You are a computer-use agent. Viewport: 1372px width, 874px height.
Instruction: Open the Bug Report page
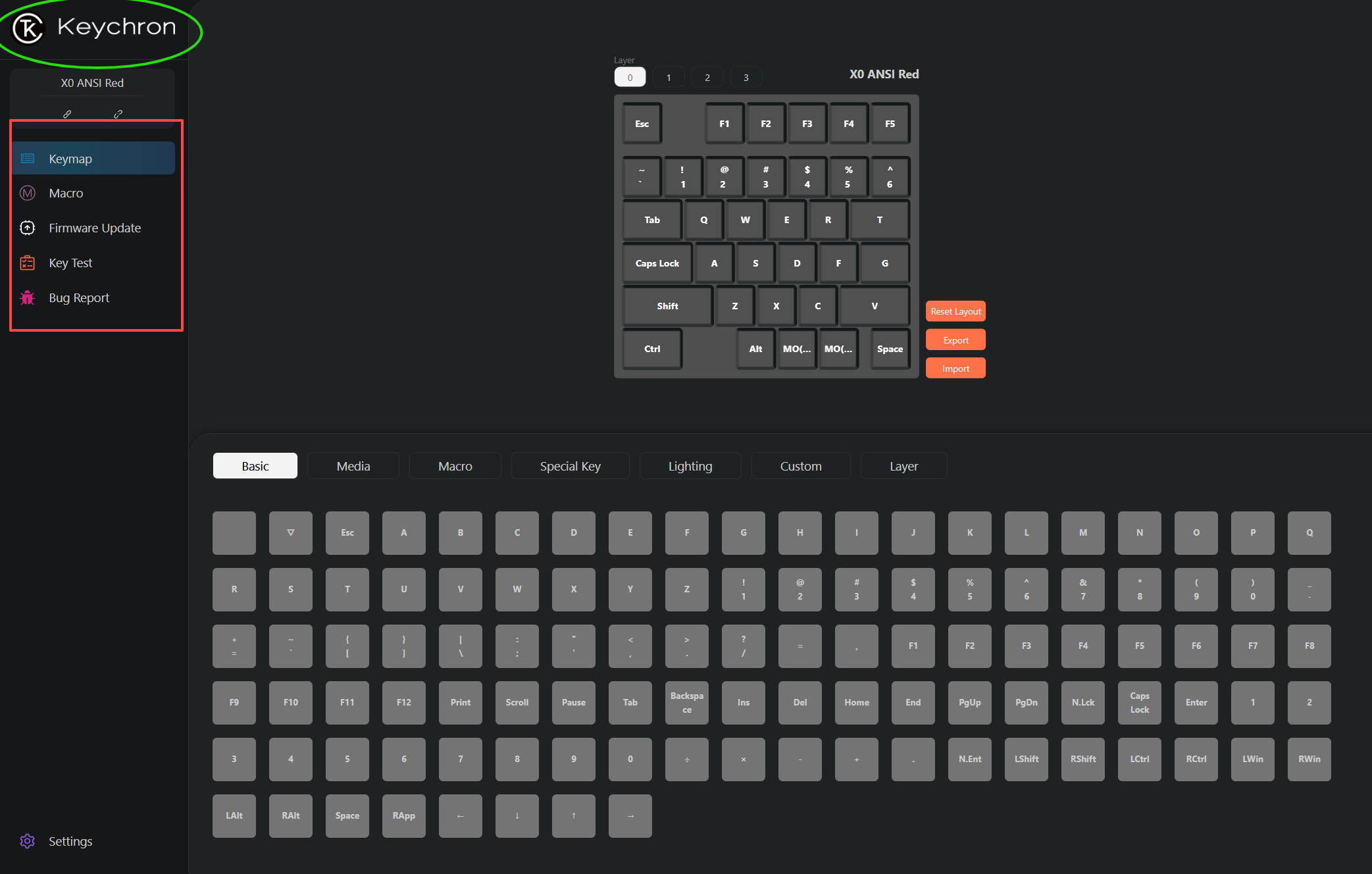point(79,297)
